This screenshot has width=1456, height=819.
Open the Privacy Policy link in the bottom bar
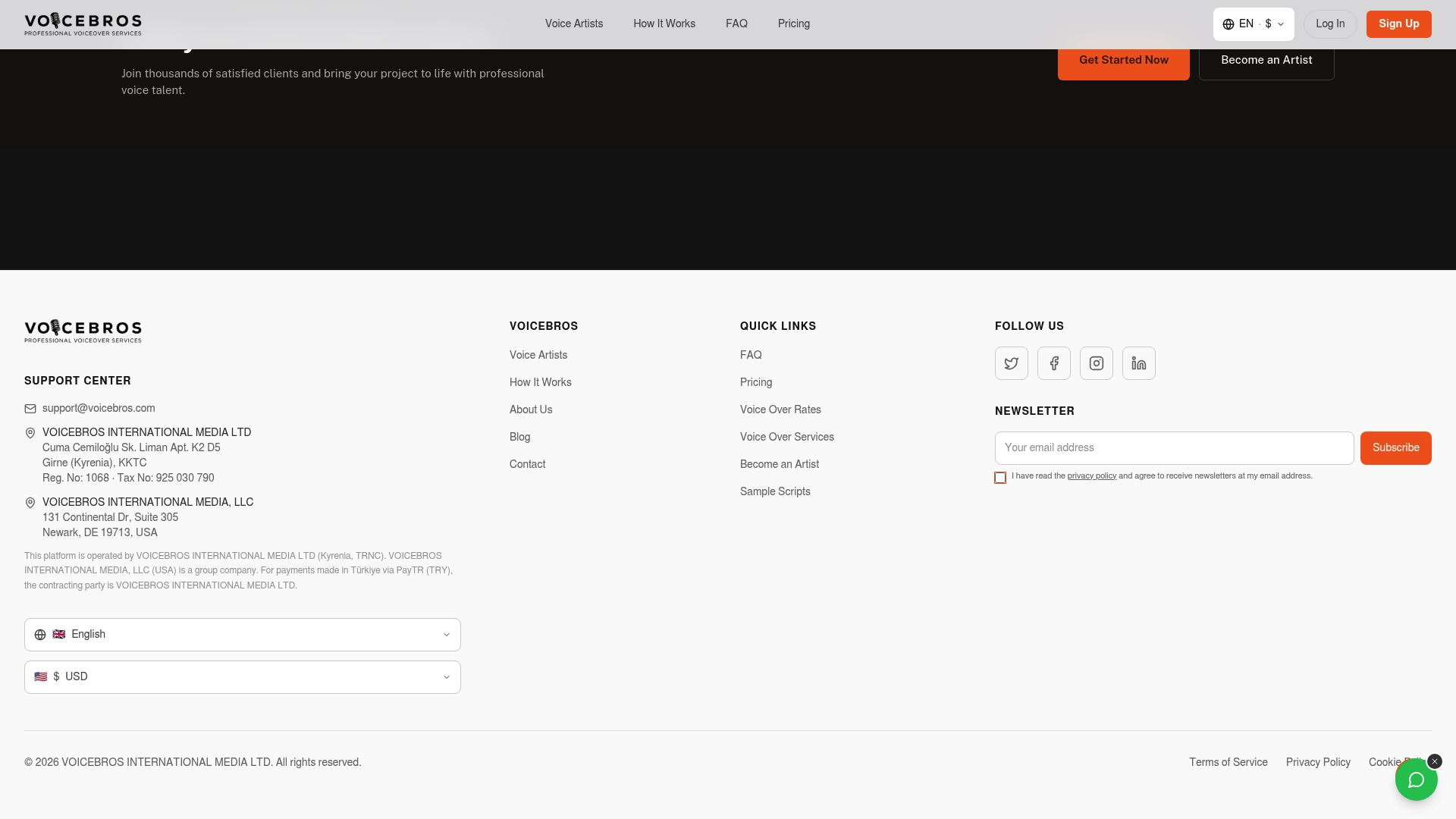pyautogui.click(x=1318, y=762)
